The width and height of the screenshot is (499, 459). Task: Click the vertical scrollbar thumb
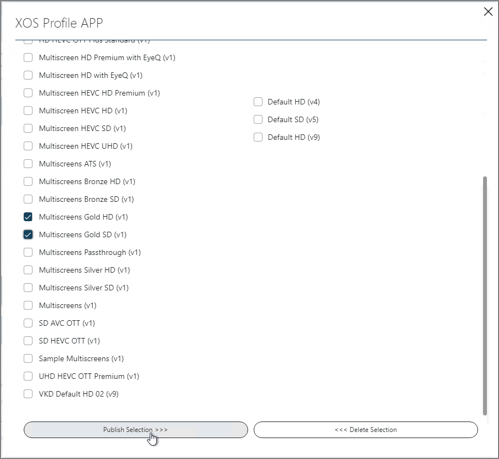coord(485,296)
